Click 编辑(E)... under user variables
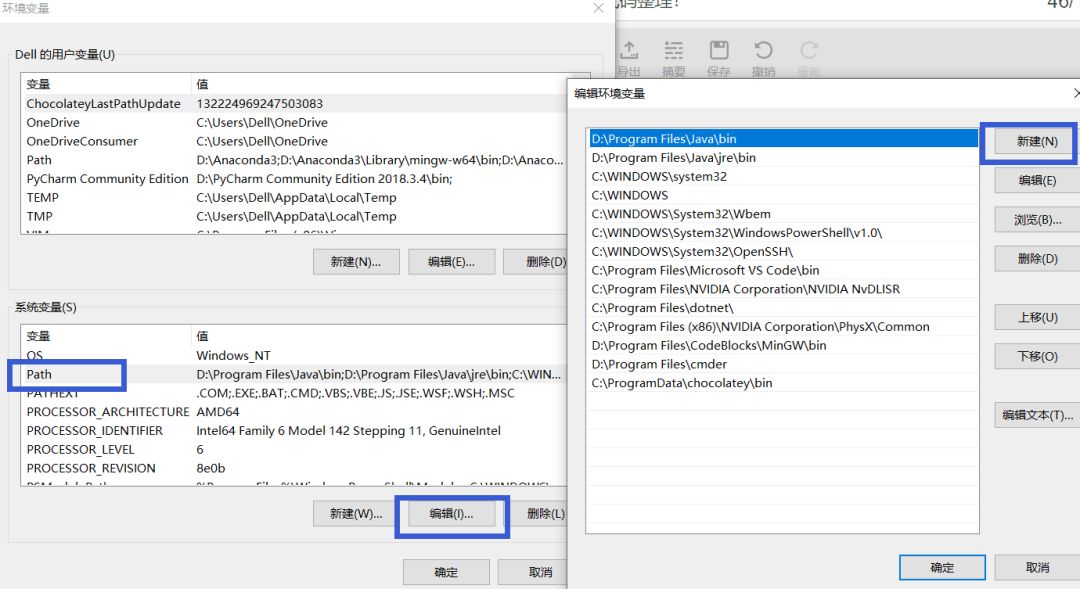1080x589 pixels. pyautogui.click(x=451, y=262)
